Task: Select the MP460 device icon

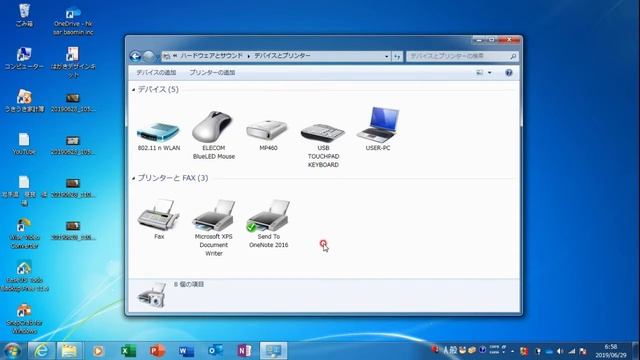Action: (268, 130)
